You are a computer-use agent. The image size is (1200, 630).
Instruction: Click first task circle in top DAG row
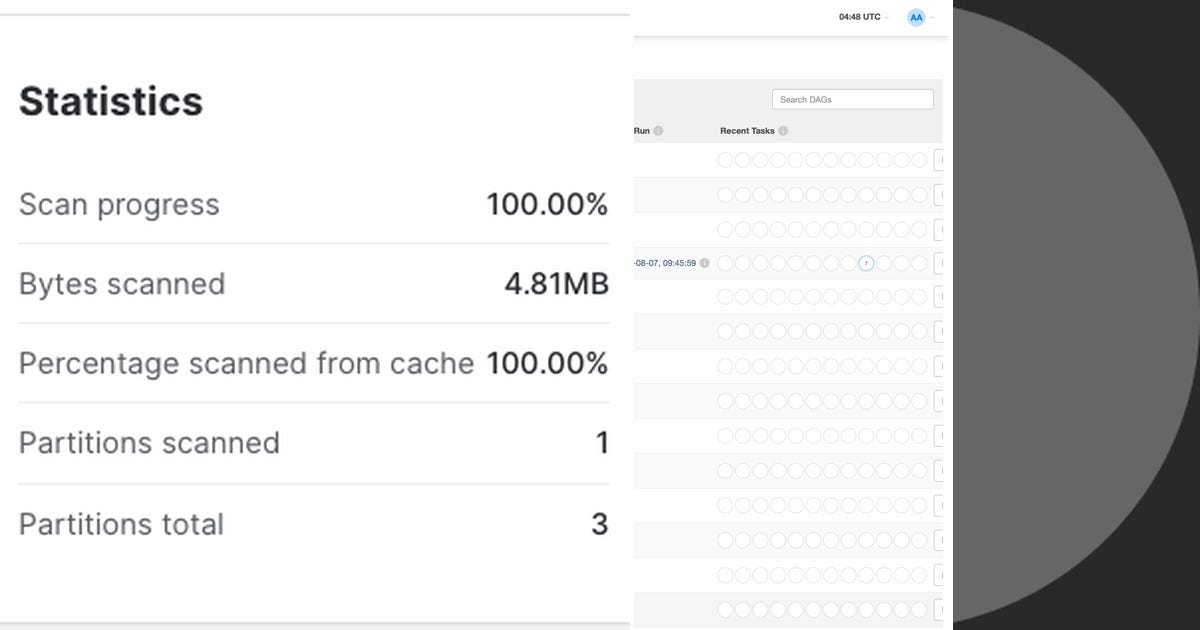tap(726, 160)
